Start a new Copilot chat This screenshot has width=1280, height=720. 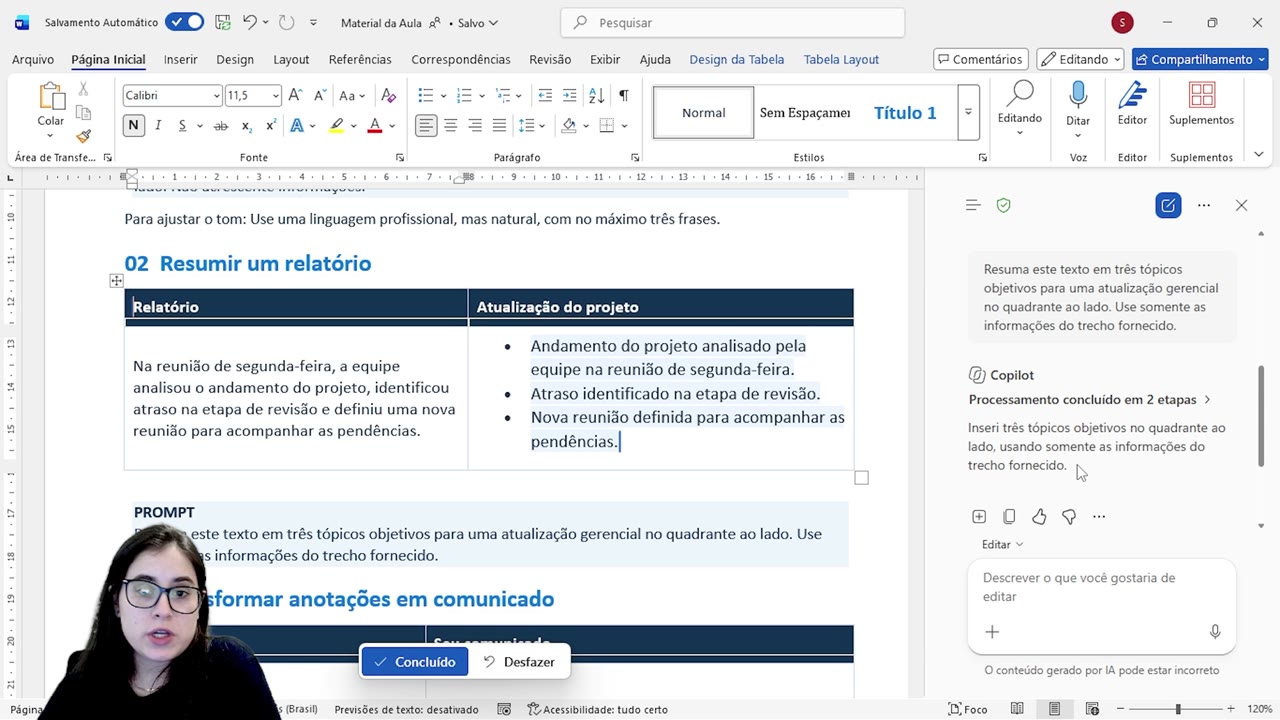click(1167, 205)
